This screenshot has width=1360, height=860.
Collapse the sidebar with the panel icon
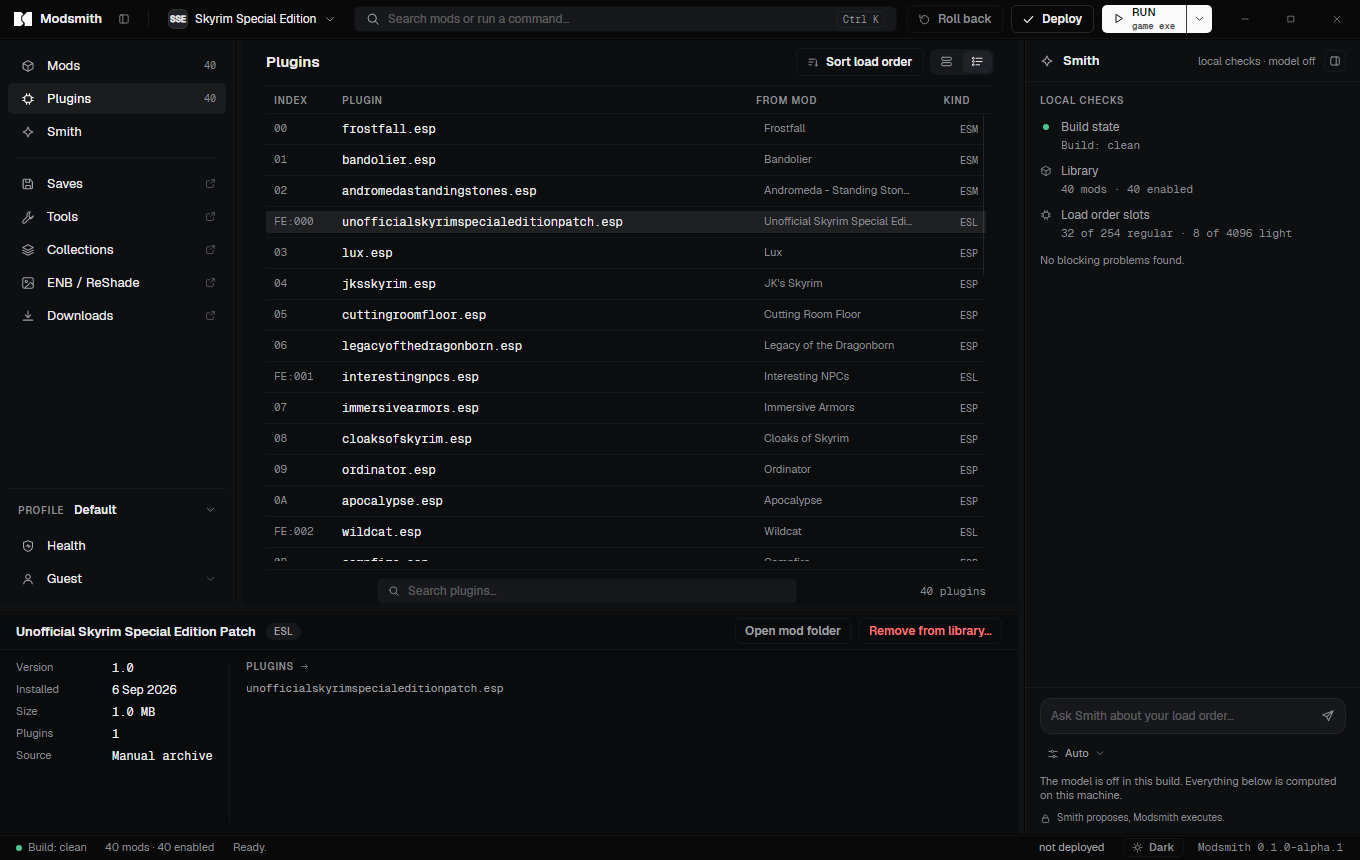[124, 19]
